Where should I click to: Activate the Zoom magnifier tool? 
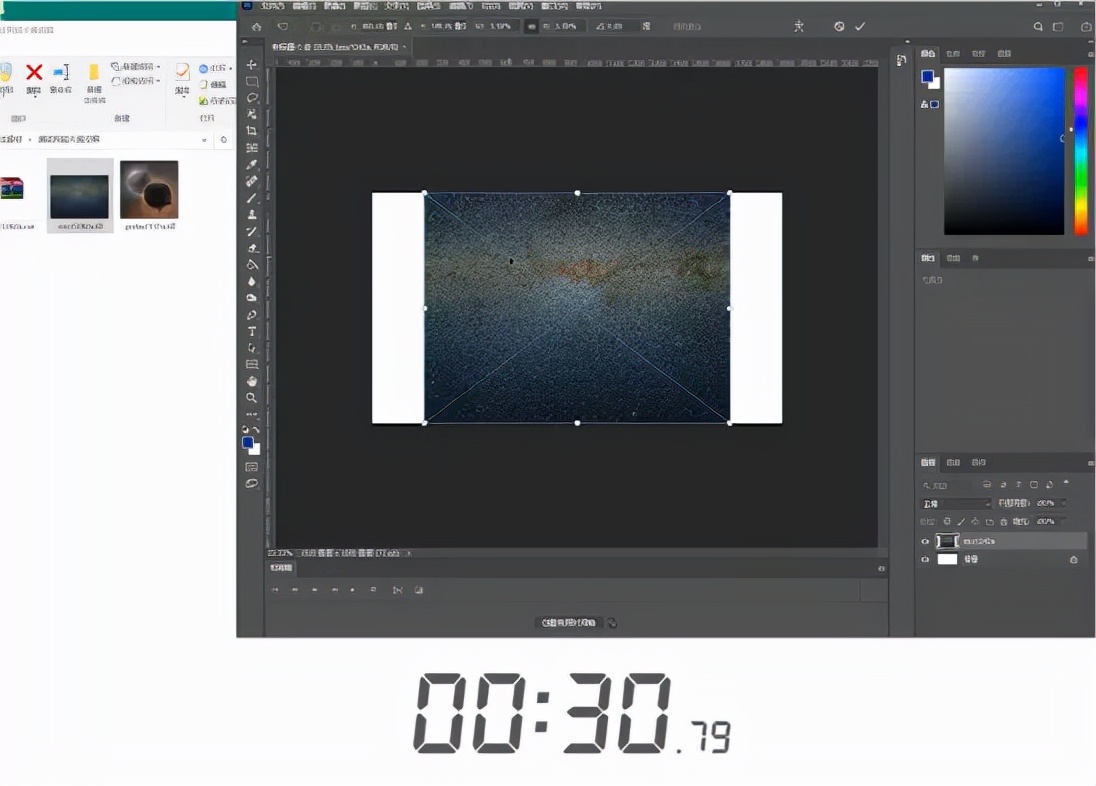tap(252, 398)
